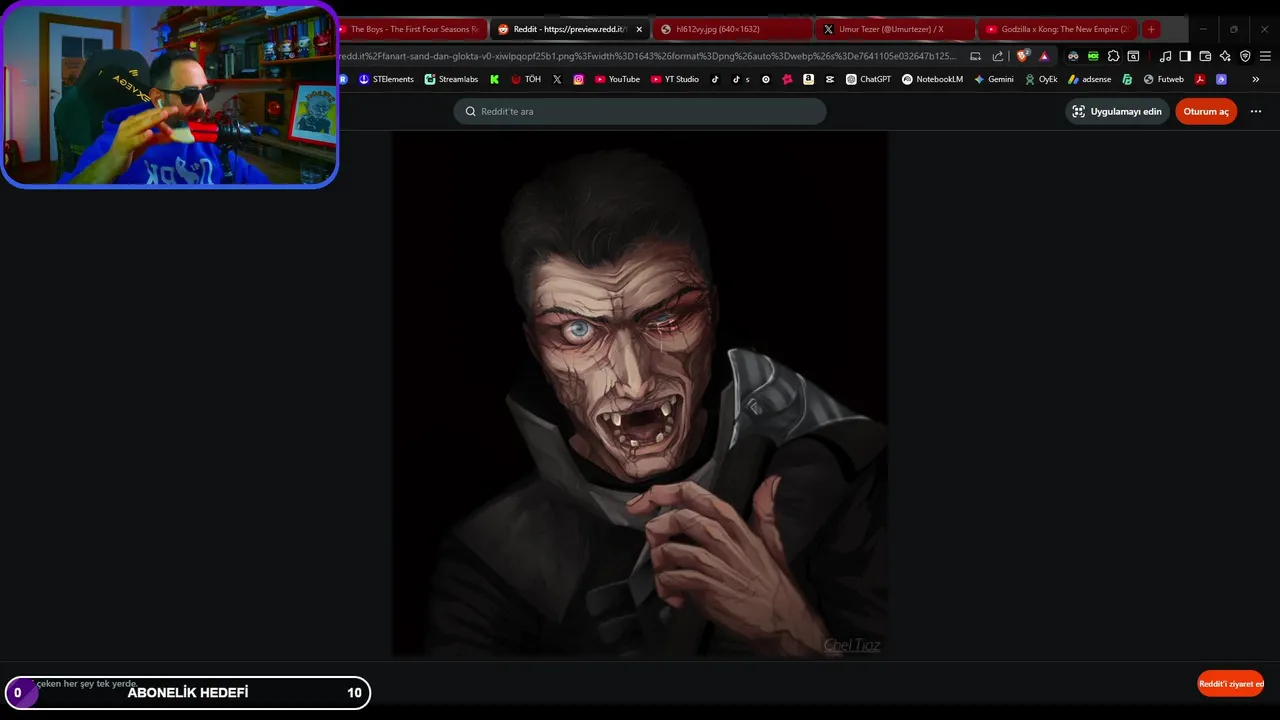
Task: Open the YT Studio bookmark
Action: tap(675, 79)
